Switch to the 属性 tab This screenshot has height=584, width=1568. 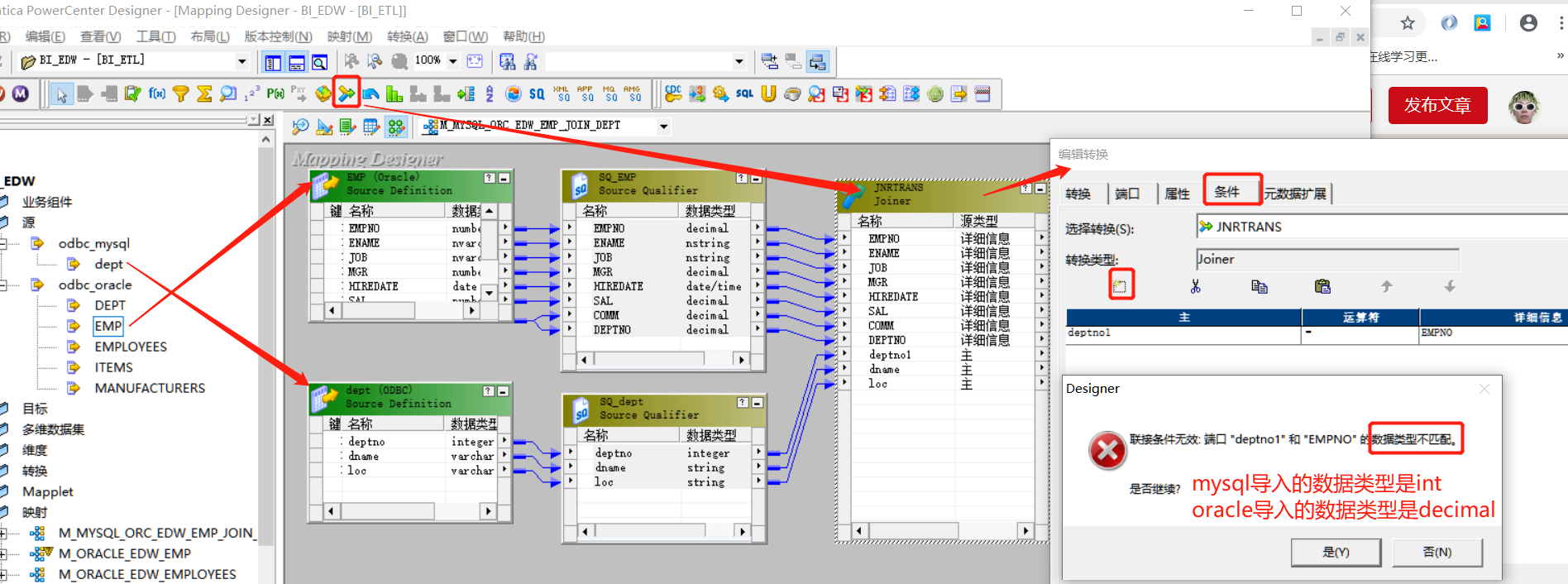[1177, 194]
